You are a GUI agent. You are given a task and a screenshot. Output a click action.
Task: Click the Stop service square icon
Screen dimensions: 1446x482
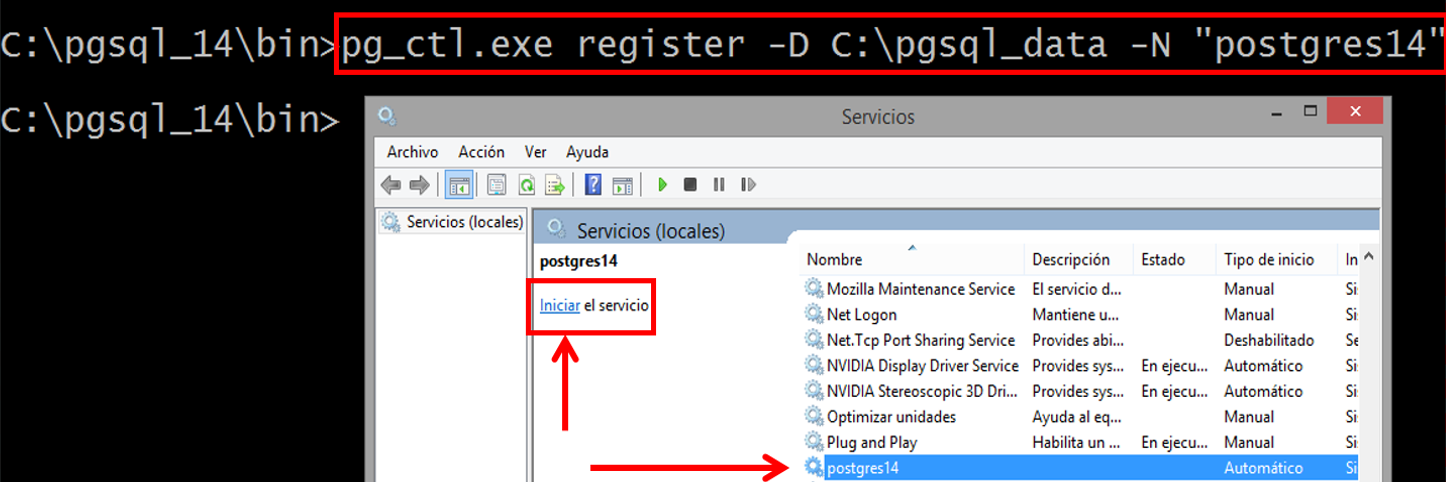tap(690, 184)
